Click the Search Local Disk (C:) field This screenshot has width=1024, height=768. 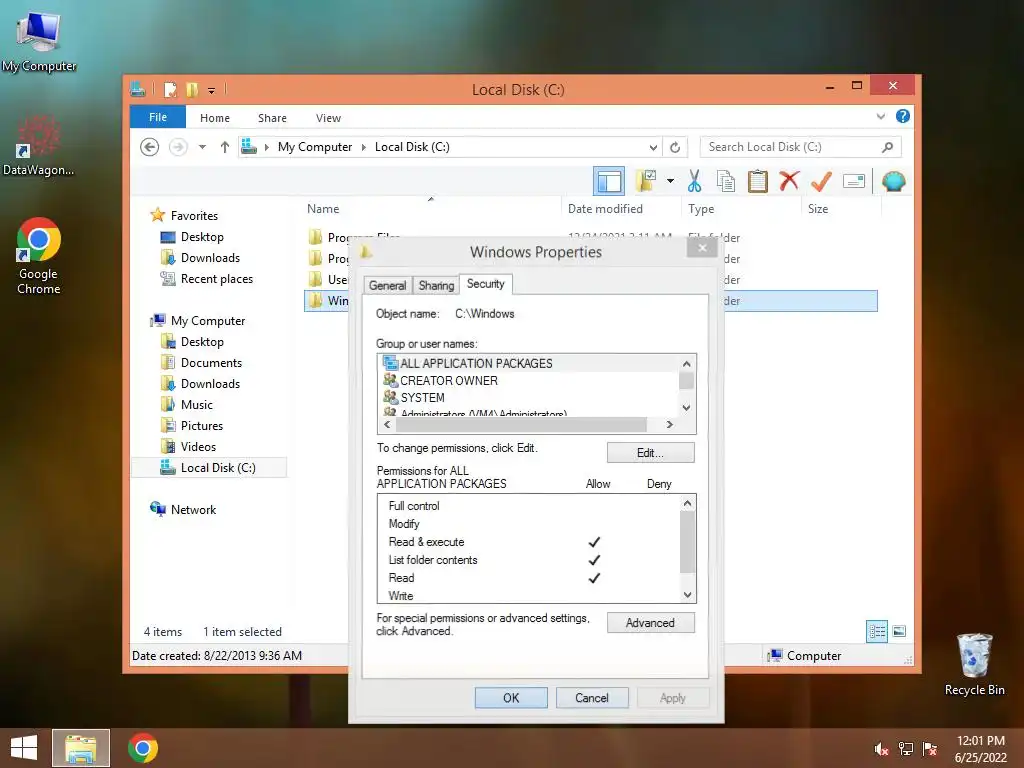click(x=800, y=147)
